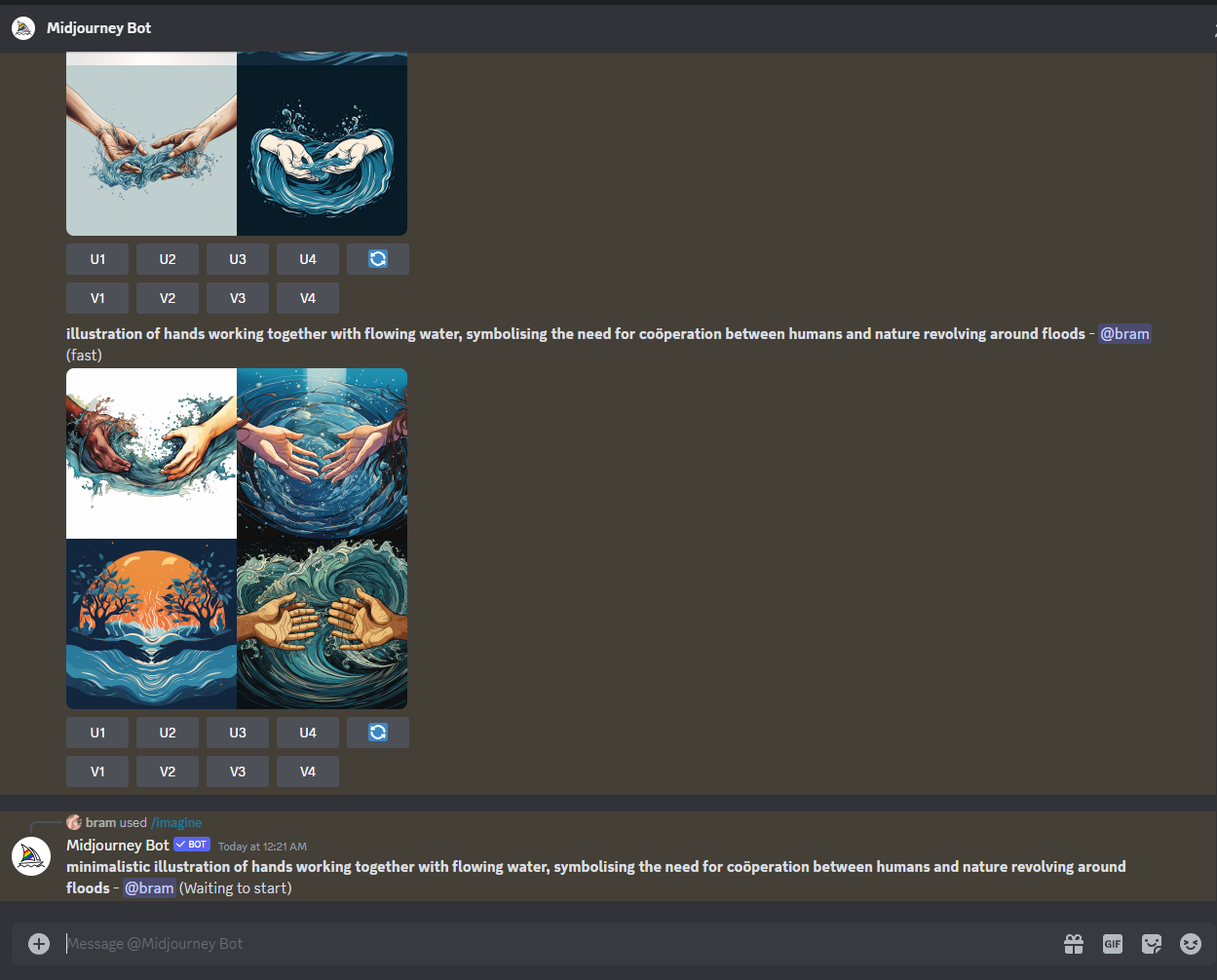Create variations V4 of second grid
Viewport: 1217px width, 980px height.
coord(308,772)
